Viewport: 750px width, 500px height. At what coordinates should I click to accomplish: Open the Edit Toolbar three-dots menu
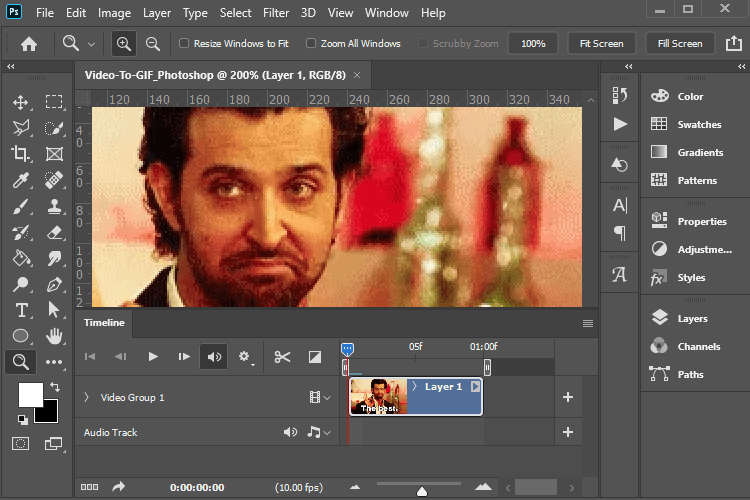(x=54, y=362)
